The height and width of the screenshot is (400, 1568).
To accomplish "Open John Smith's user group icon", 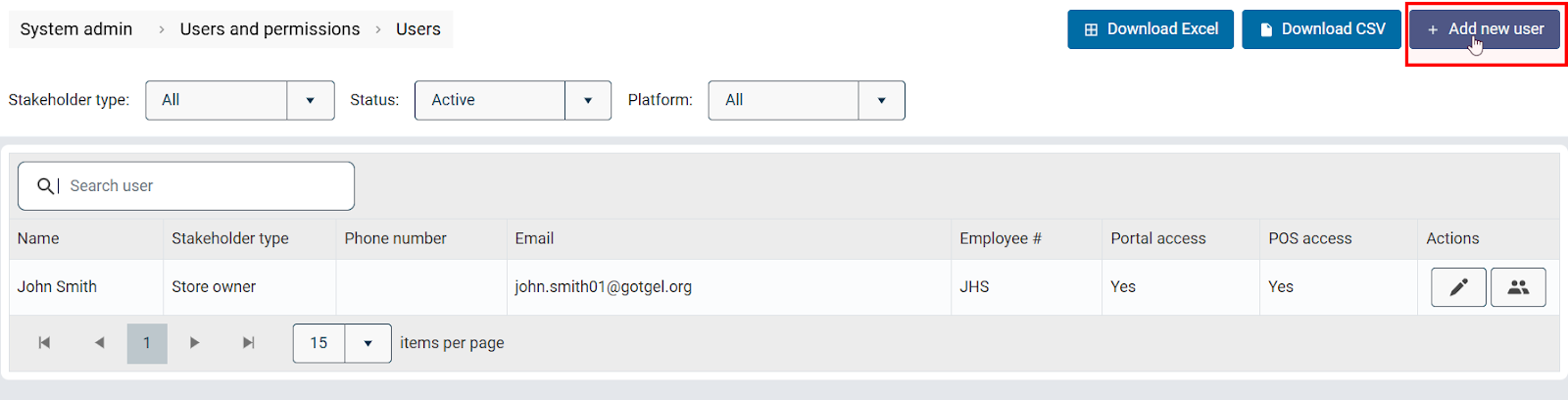I will pyautogui.click(x=1518, y=287).
